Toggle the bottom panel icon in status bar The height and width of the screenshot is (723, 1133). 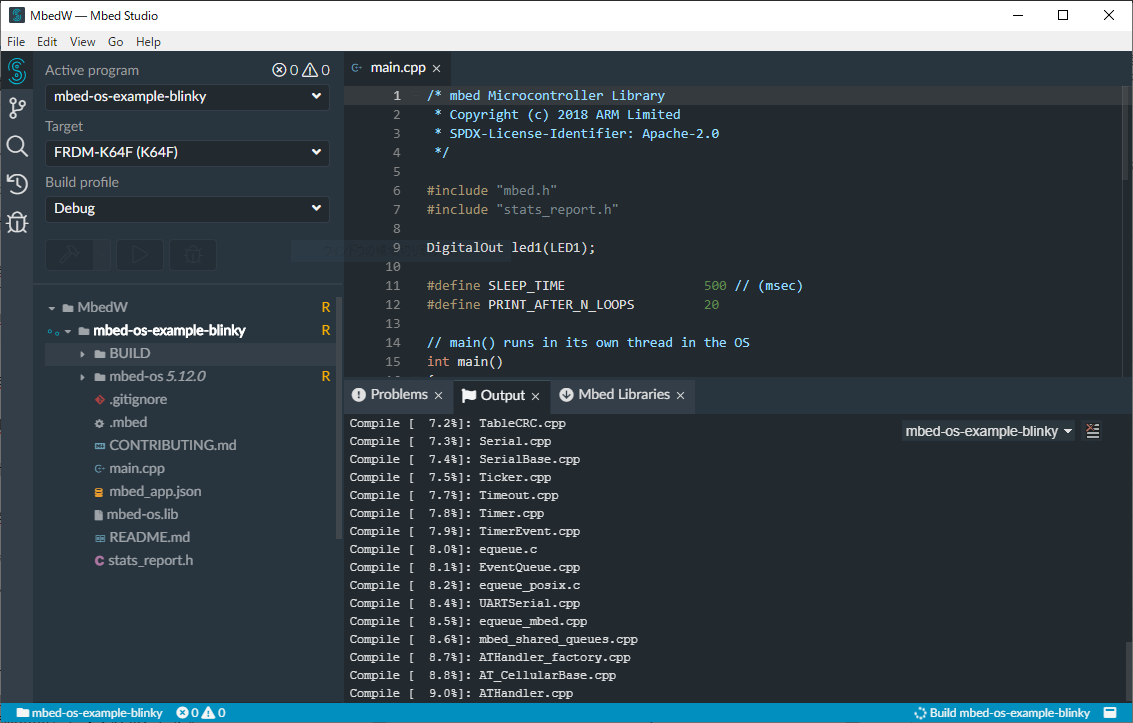[1110, 713]
